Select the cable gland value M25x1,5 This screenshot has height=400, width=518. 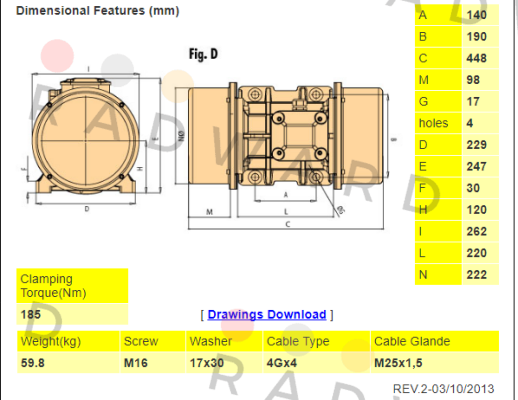point(398,363)
